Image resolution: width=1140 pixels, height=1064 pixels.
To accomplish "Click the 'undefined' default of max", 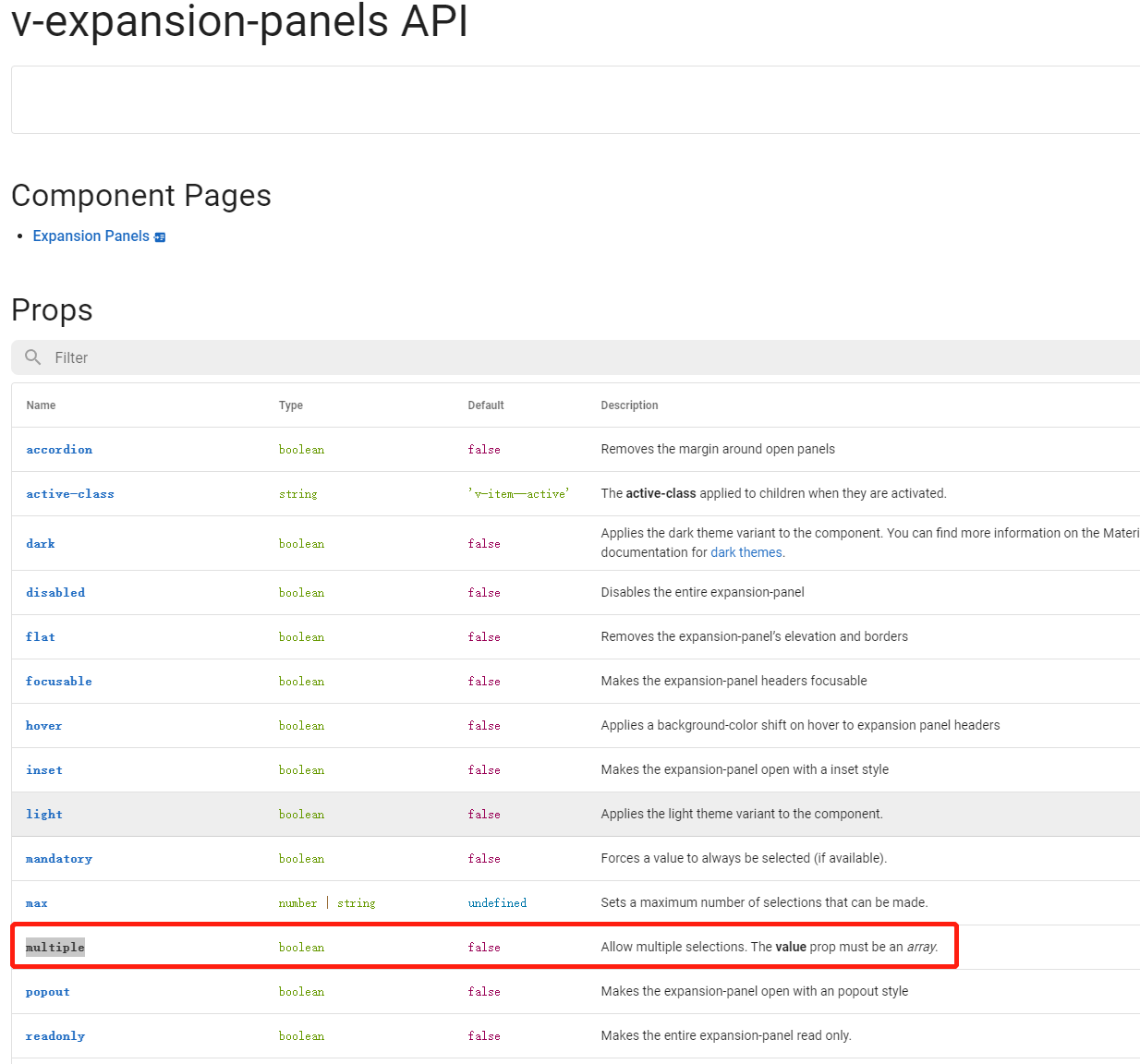I will coord(497,903).
